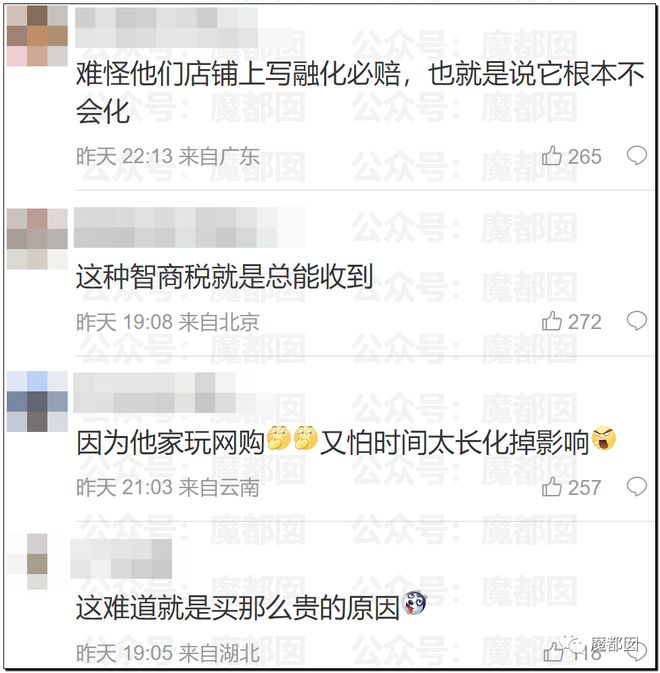Image resolution: width=660 pixels, height=673 pixels.
Task: Click the reply bubble on the 云南 comment
Action: pos(637,486)
